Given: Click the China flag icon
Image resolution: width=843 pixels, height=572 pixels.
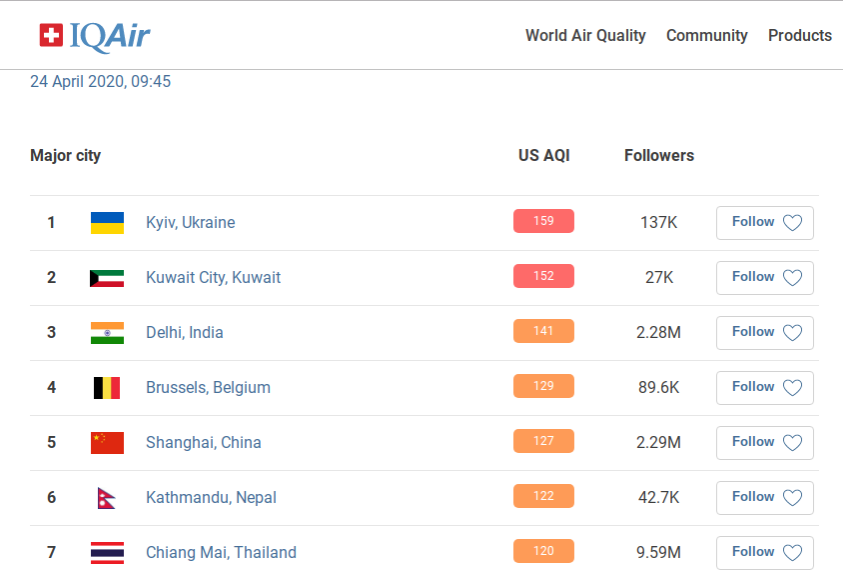Looking at the screenshot, I should 107,442.
